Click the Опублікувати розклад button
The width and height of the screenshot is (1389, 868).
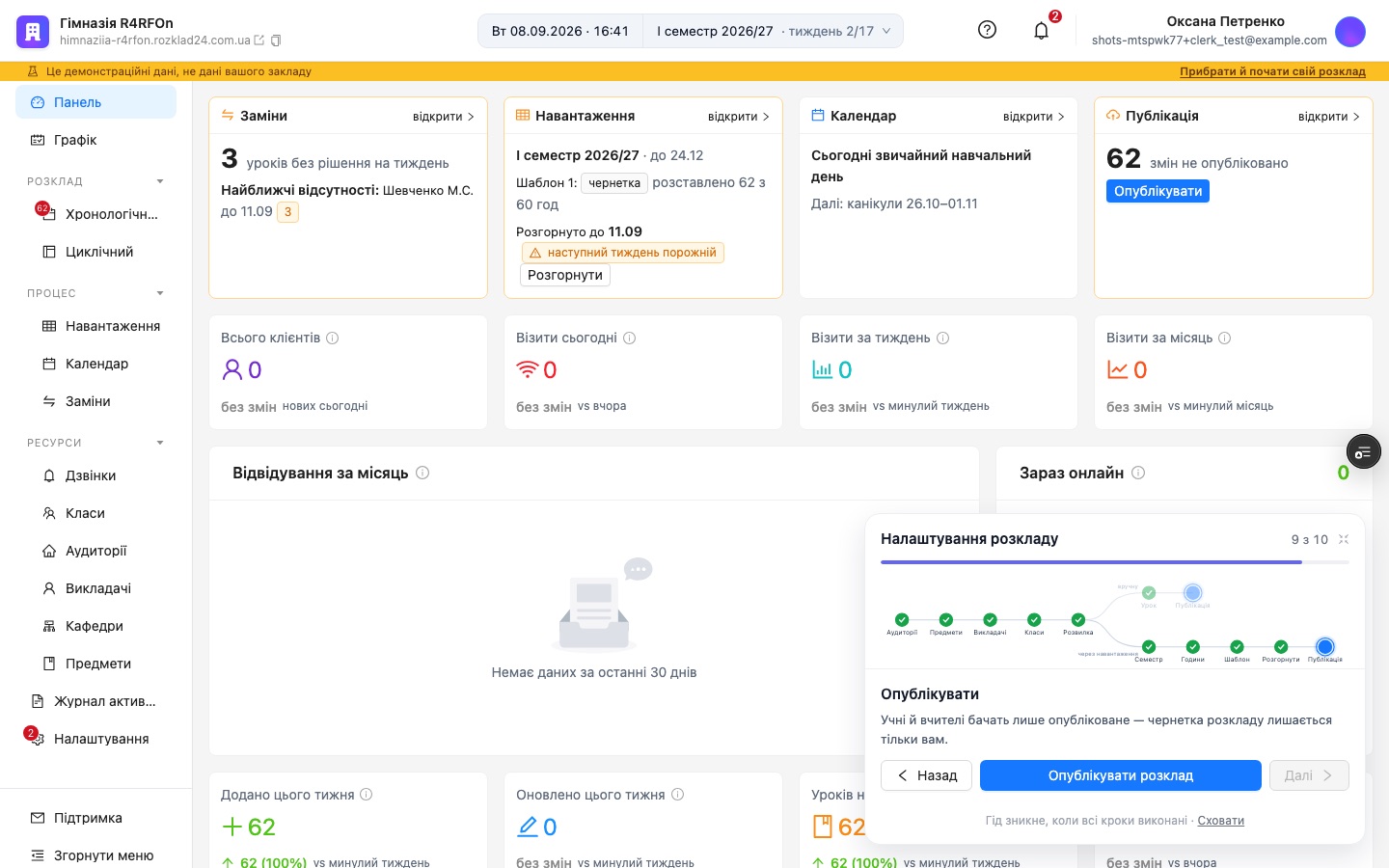(x=1121, y=775)
